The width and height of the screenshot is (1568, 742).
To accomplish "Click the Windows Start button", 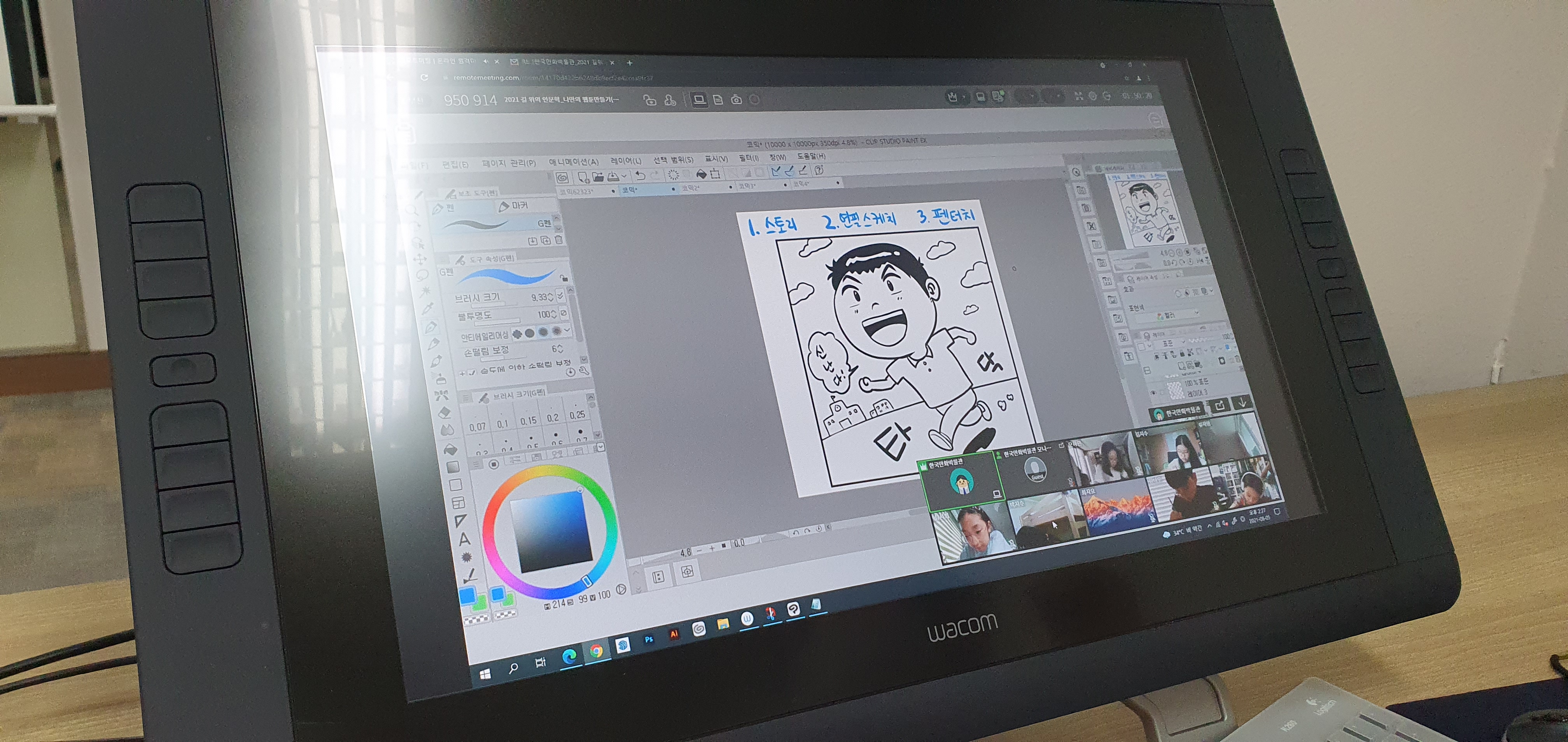I will coord(485,673).
